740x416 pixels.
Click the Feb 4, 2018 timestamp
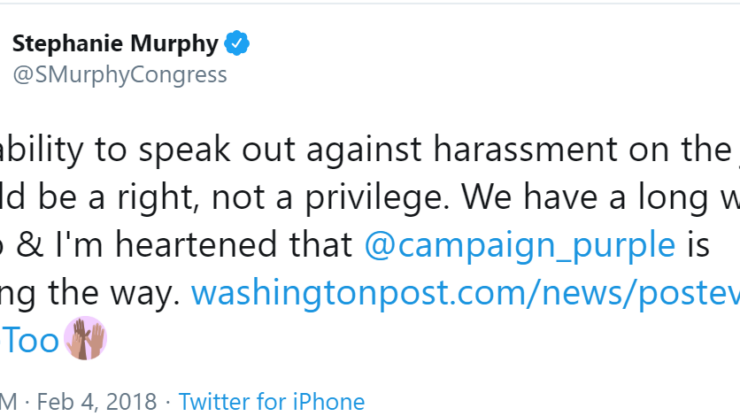click(99, 402)
